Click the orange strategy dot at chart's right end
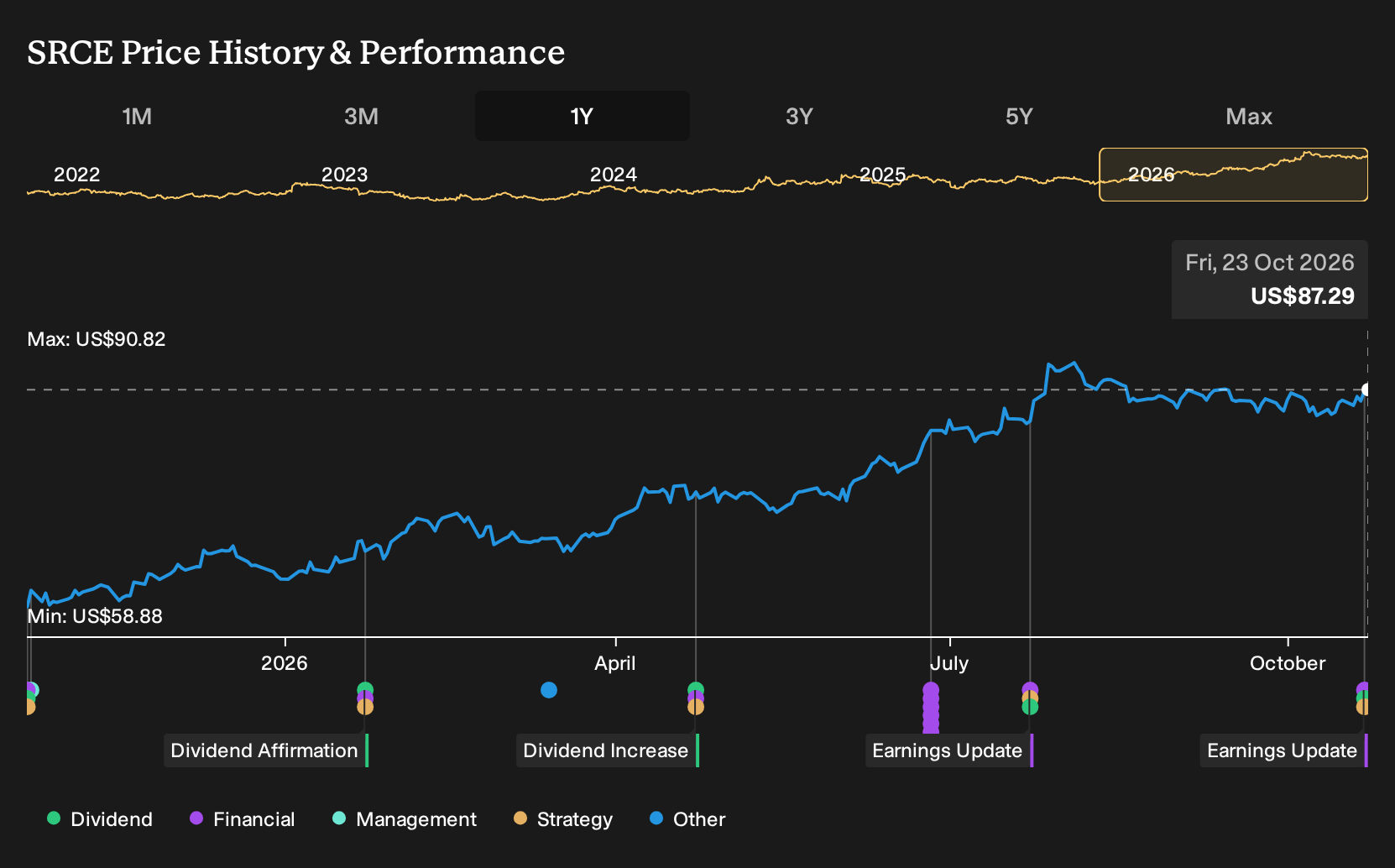 [1362, 708]
